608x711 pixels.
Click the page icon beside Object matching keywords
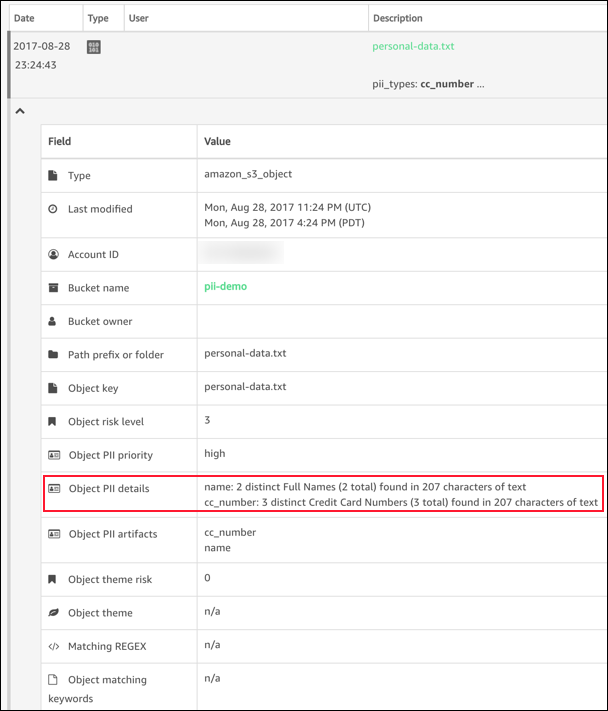pyautogui.click(x=53, y=679)
